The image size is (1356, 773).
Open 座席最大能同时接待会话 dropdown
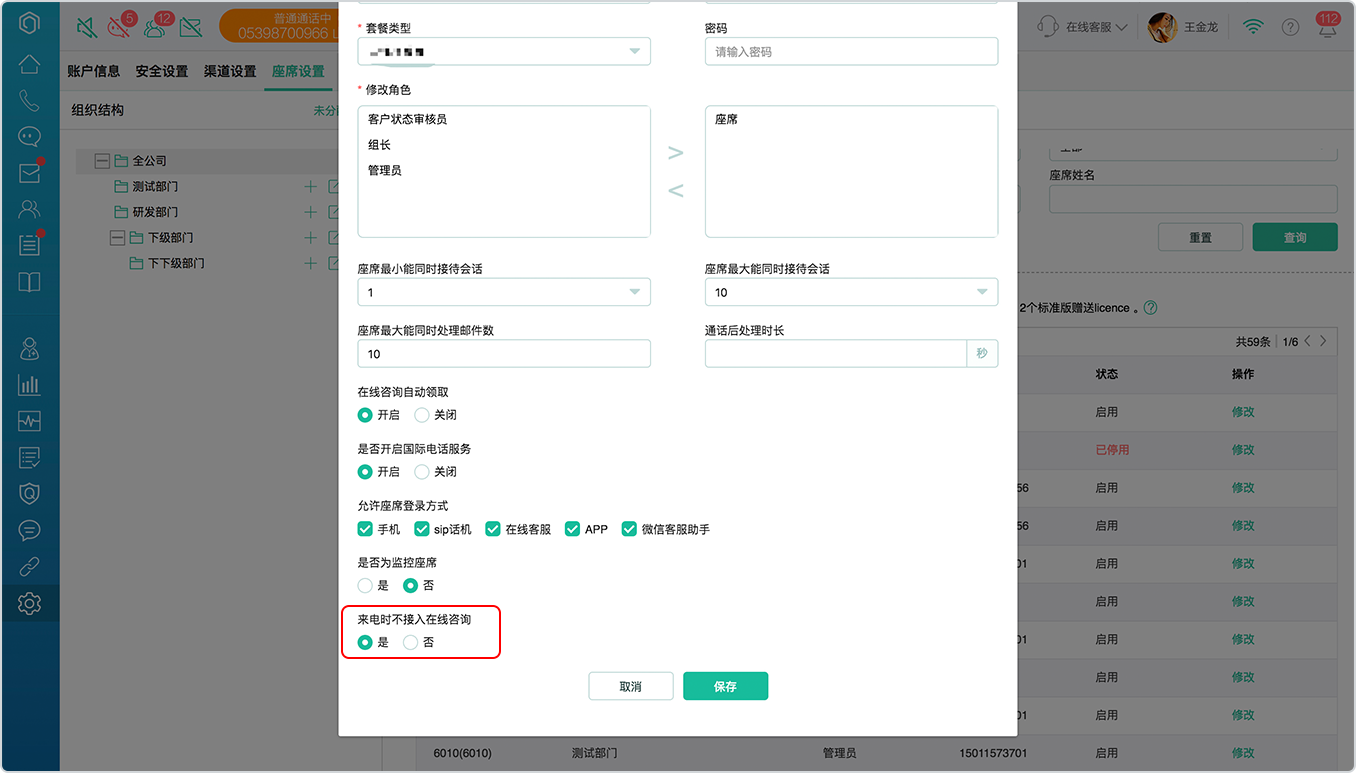[851, 292]
